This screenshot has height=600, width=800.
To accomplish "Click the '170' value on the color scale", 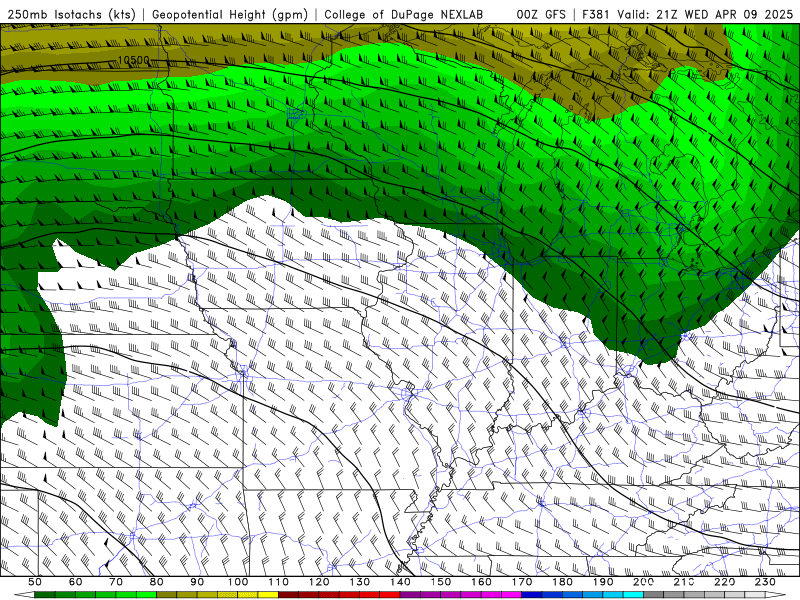I will (522, 582).
